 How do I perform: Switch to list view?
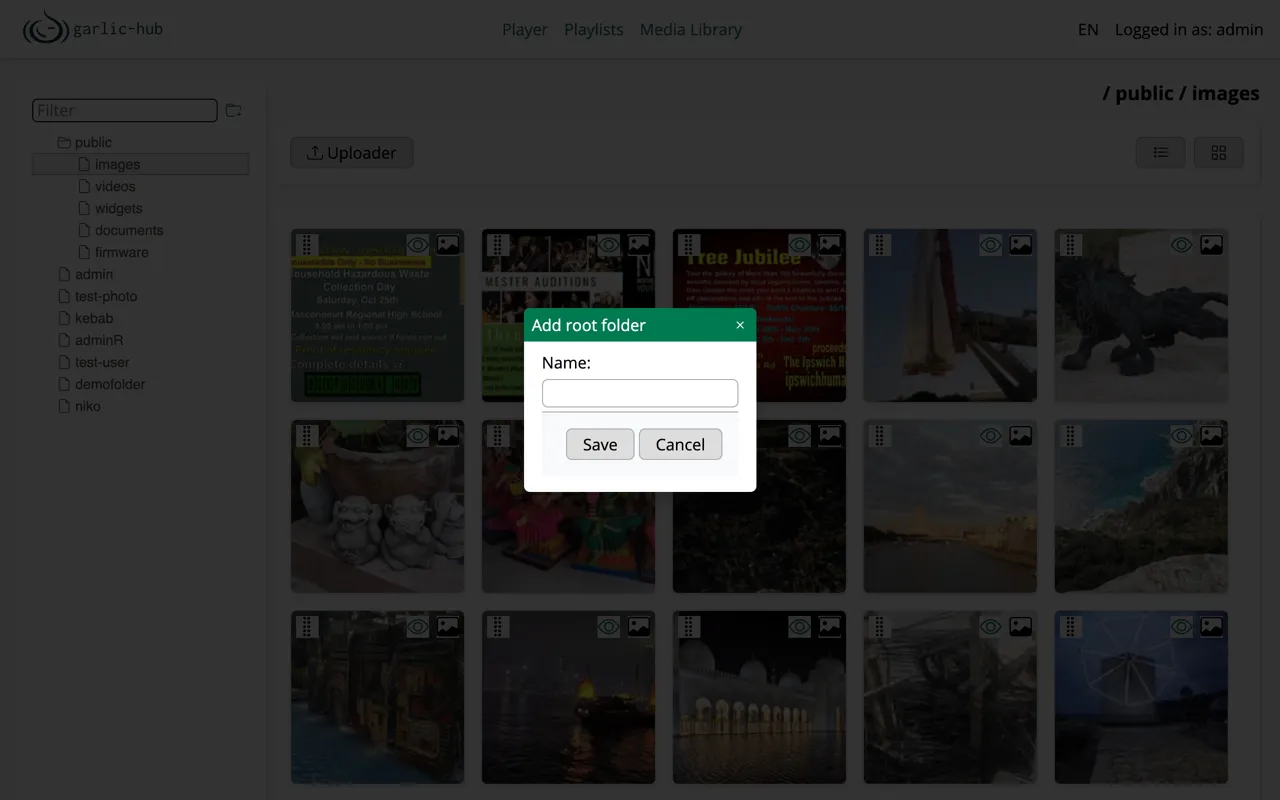[1161, 153]
